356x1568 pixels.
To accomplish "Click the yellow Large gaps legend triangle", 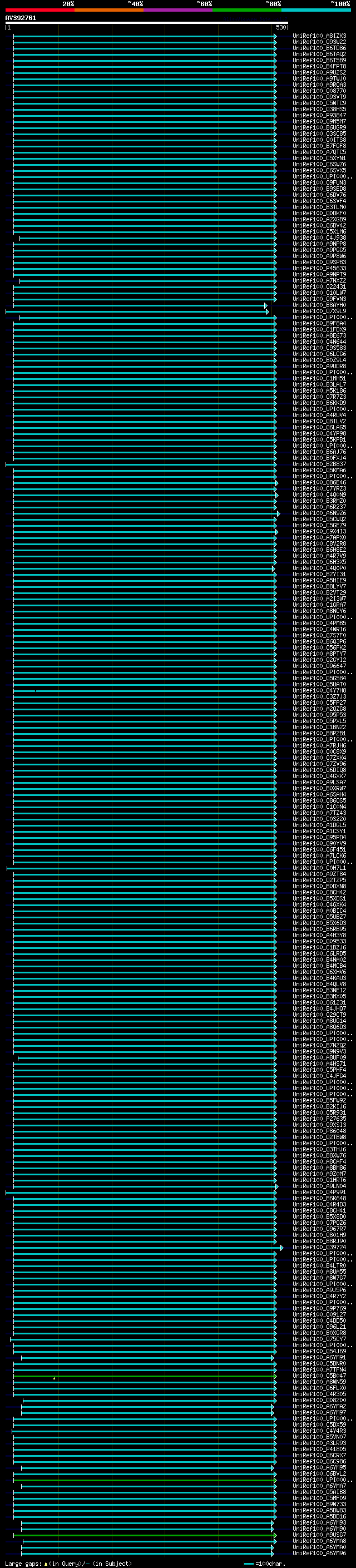I will click(x=46, y=1563).
